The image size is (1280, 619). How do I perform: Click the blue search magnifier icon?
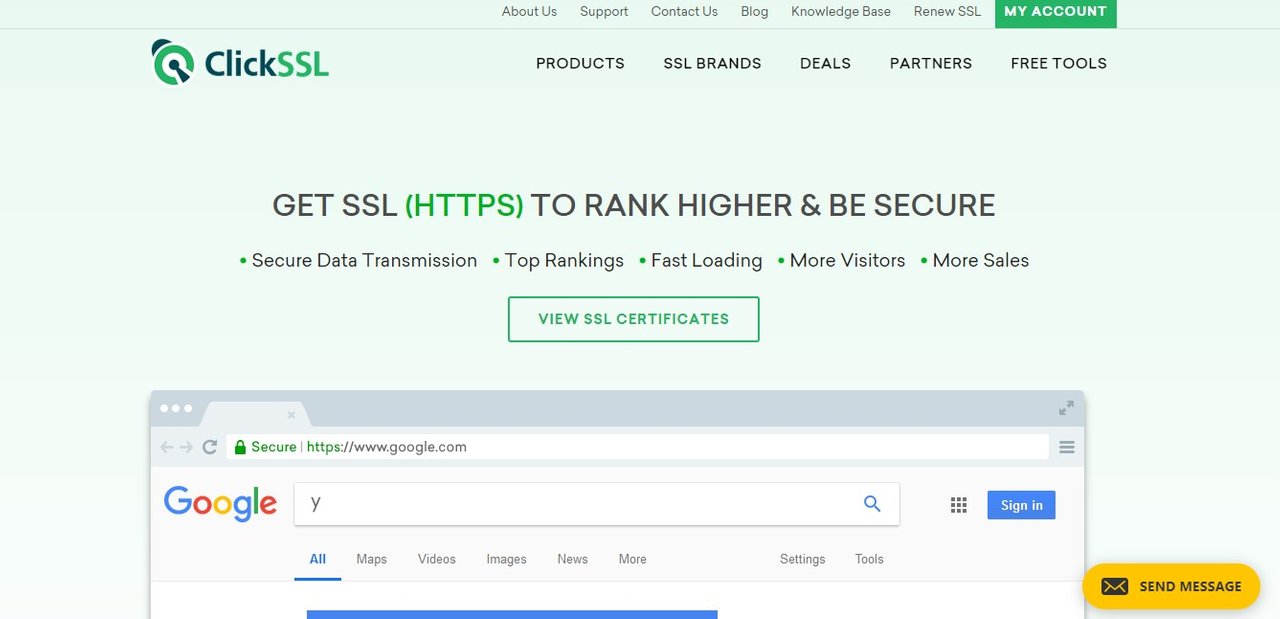pos(872,504)
